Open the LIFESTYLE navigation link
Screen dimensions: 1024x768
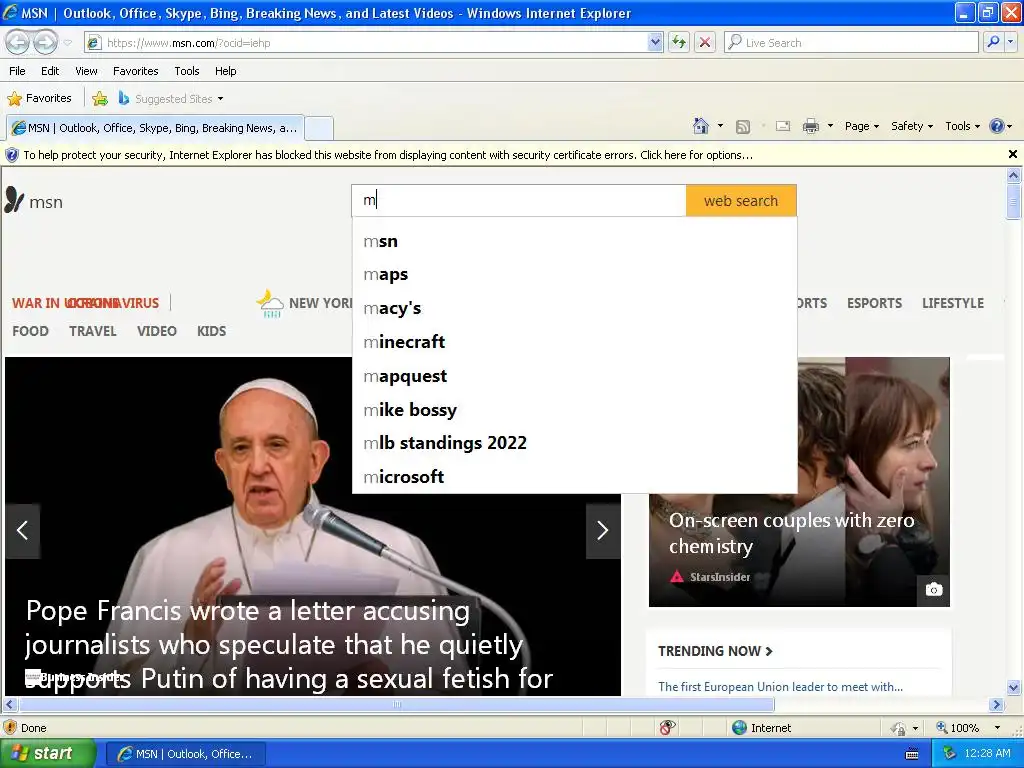(x=953, y=303)
